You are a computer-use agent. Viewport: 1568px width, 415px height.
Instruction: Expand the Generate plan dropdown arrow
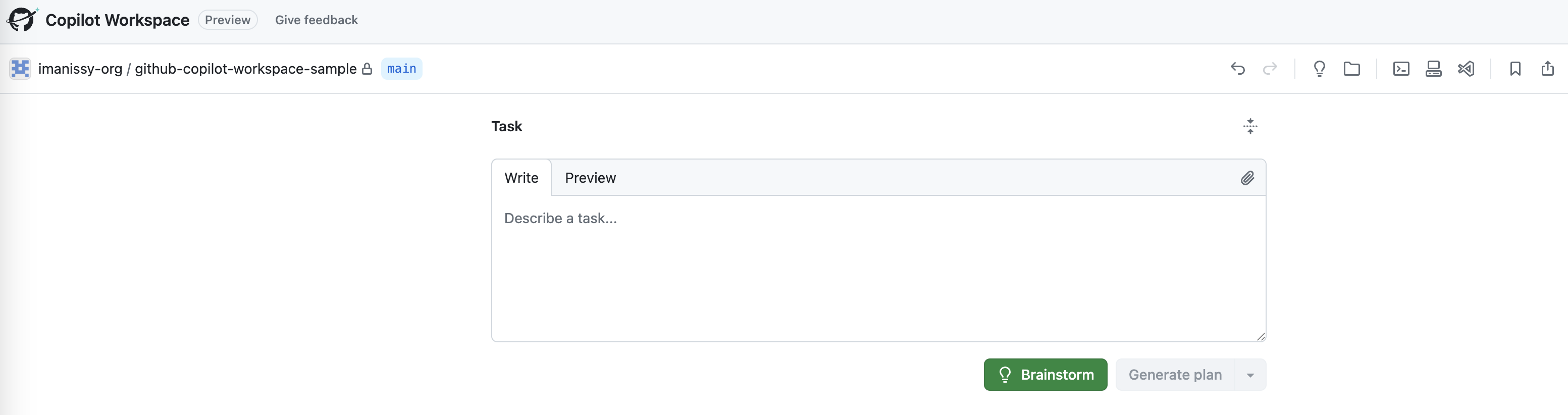[1250, 375]
